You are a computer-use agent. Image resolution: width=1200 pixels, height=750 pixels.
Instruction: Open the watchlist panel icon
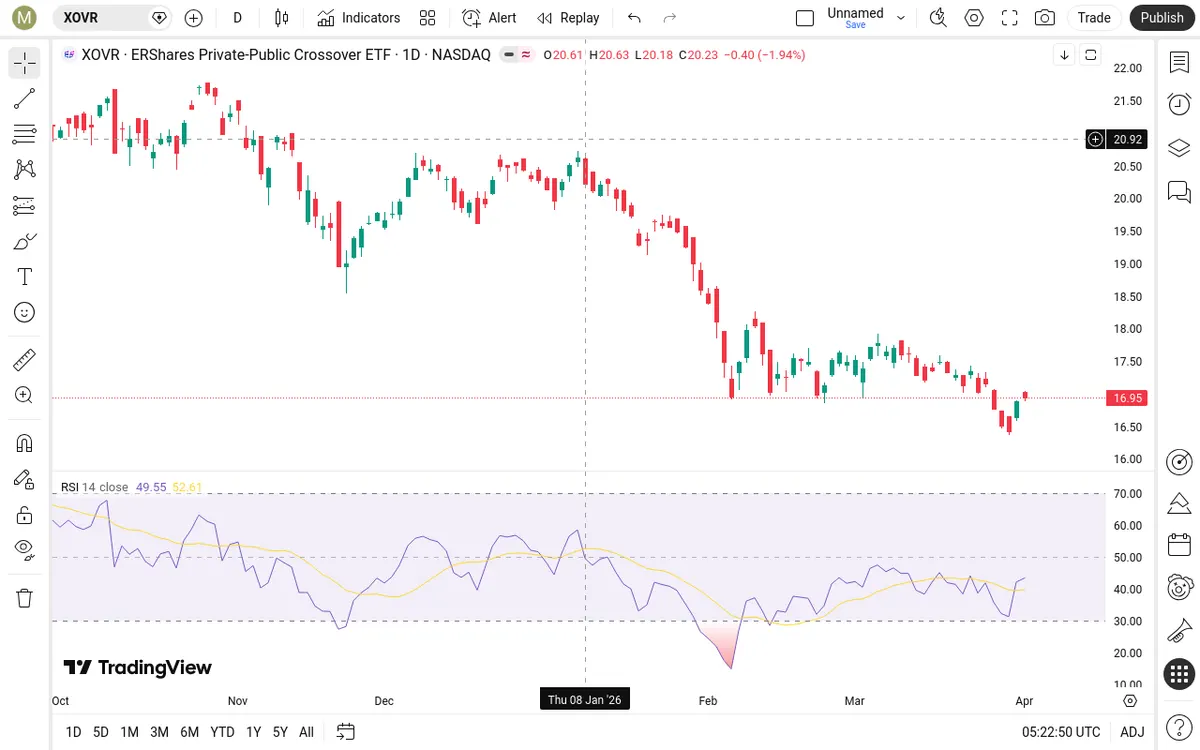[x=1179, y=63]
